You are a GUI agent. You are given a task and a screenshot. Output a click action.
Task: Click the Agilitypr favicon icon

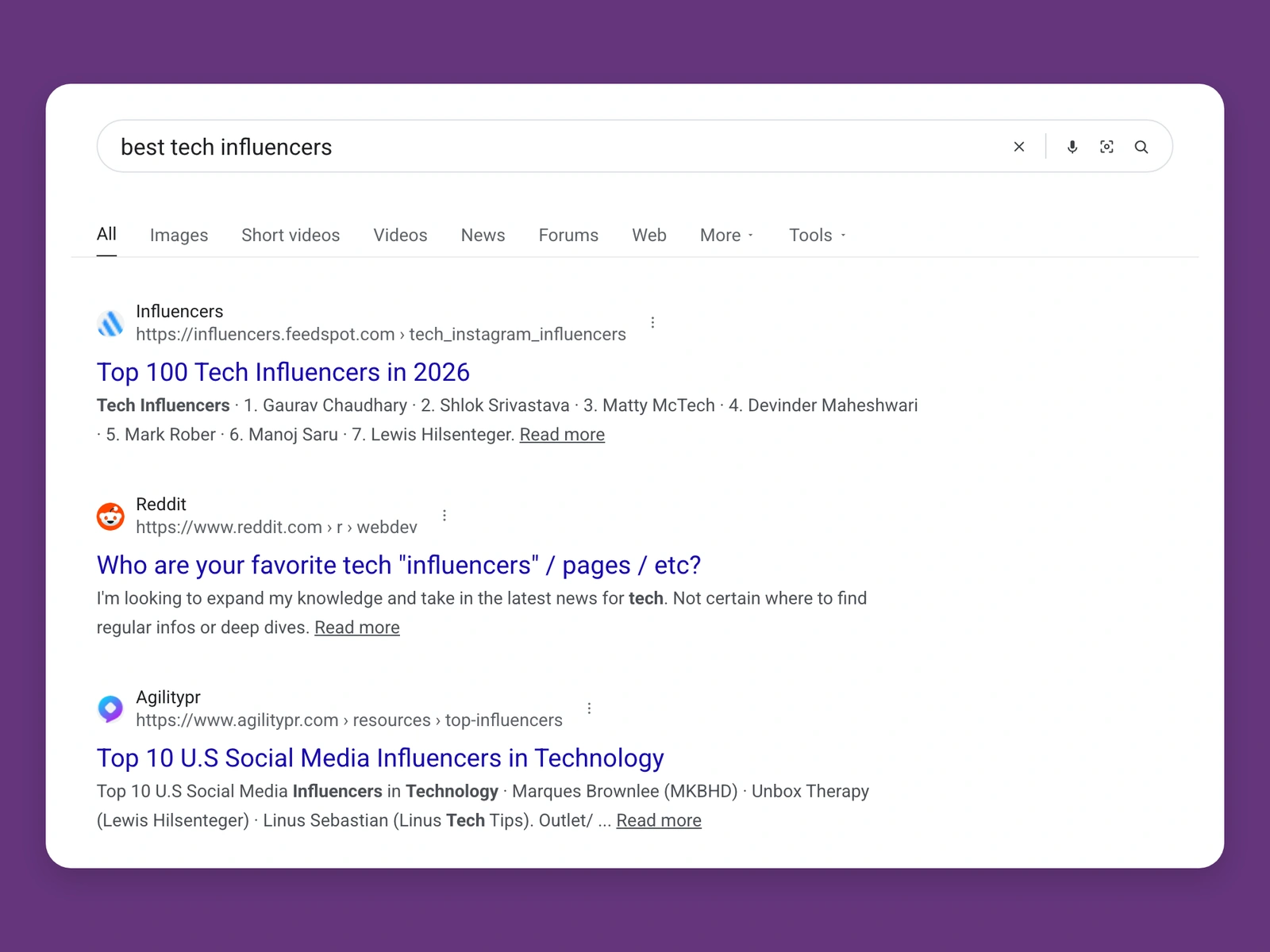pos(110,708)
